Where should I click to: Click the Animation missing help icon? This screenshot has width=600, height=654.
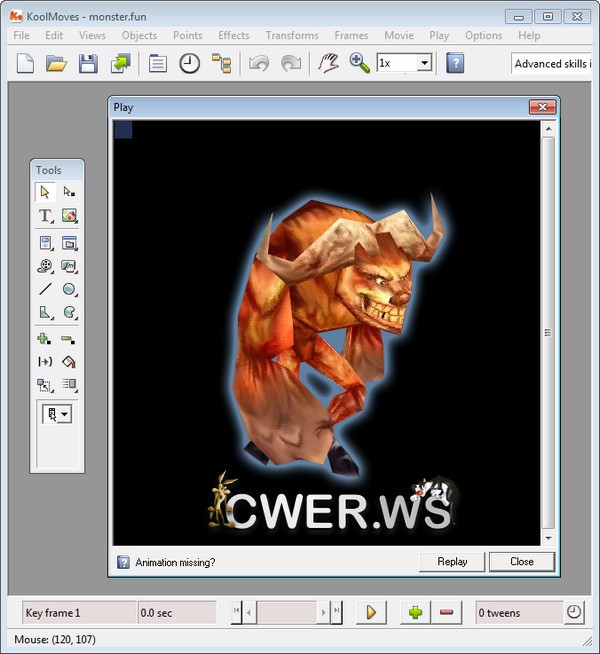[x=123, y=562]
